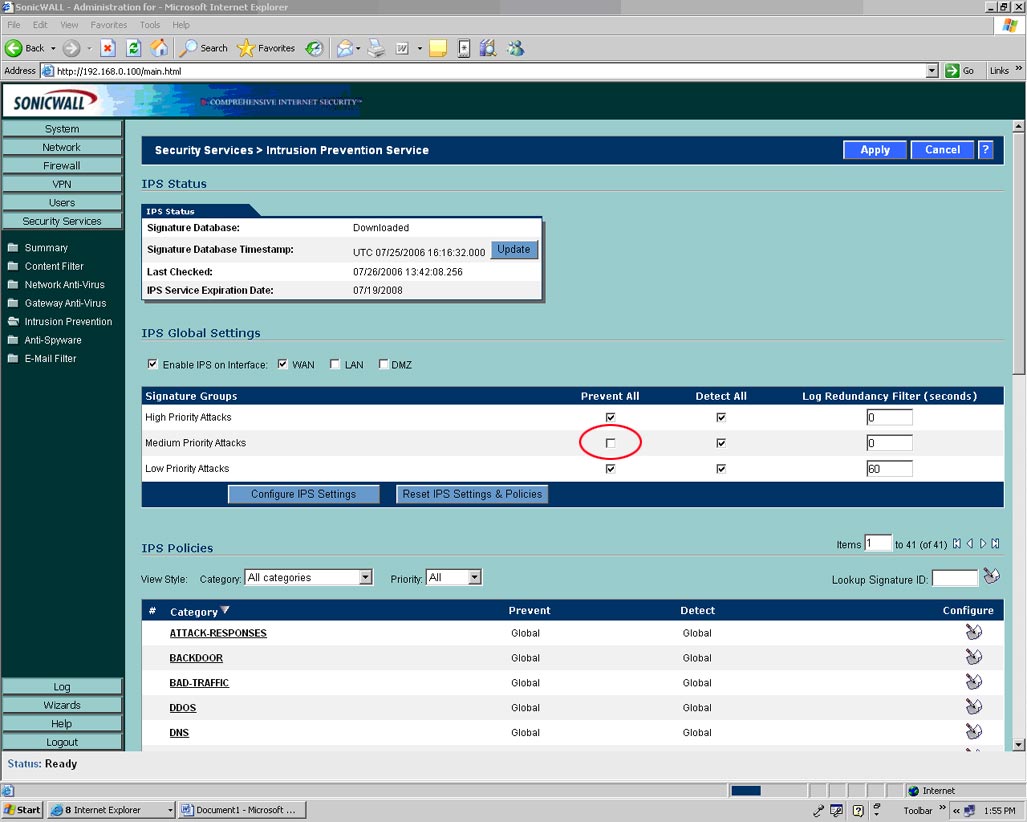Open the View menu
Screen dimensions: 1027x822
click(x=69, y=25)
